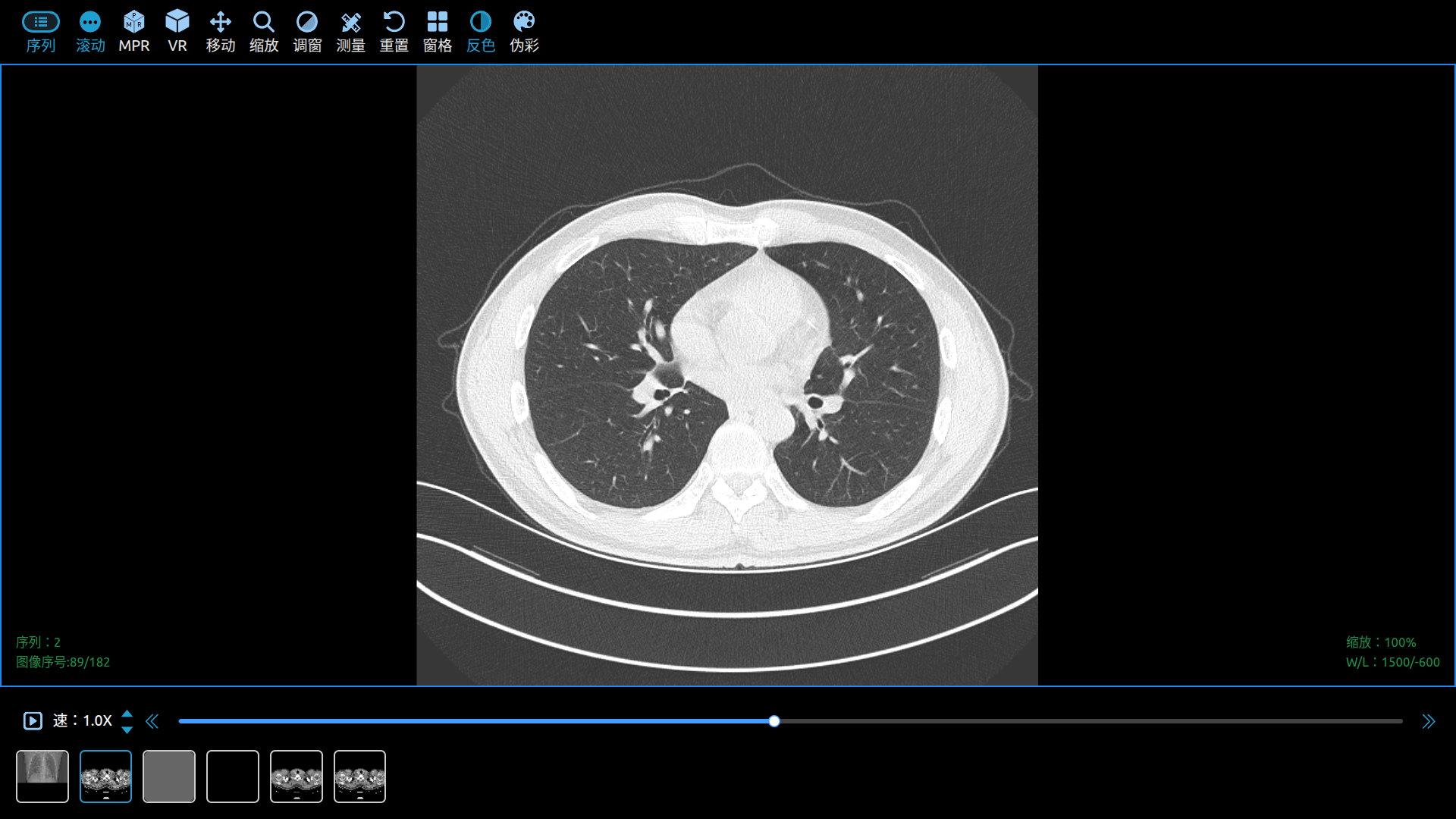The height and width of the screenshot is (819, 1456).
Task: Open the 窗格 grid layout options
Action: coord(438,30)
